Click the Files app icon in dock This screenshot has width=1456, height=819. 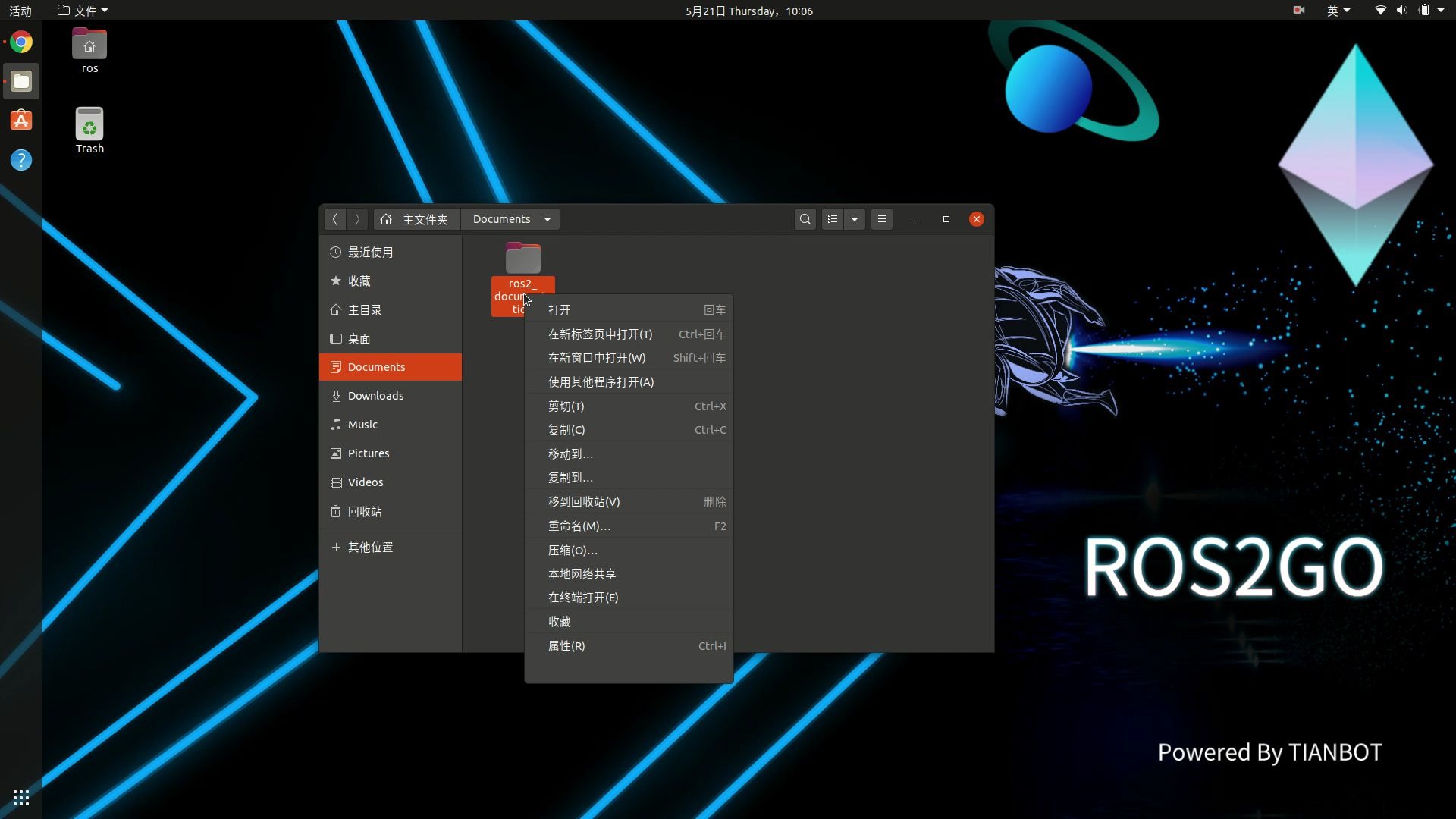click(21, 81)
